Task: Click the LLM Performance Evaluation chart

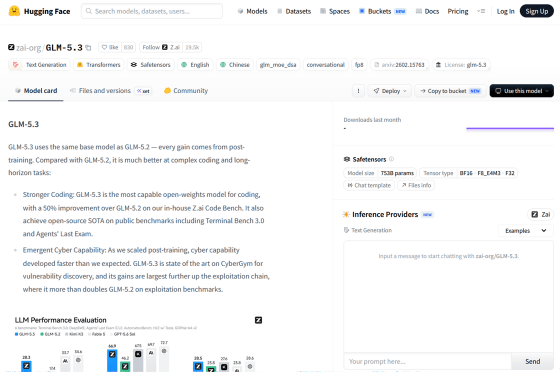Action: pyautogui.click(x=138, y=343)
